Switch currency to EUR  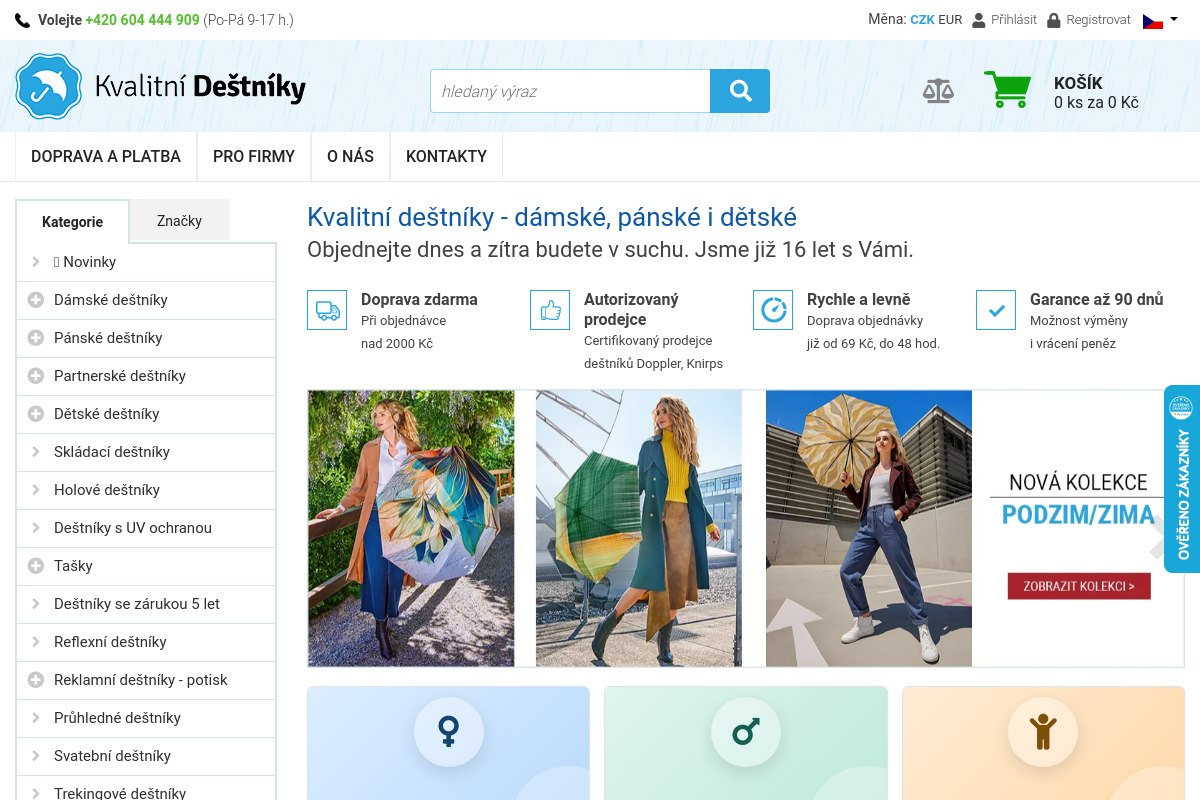pyautogui.click(x=950, y=20)
